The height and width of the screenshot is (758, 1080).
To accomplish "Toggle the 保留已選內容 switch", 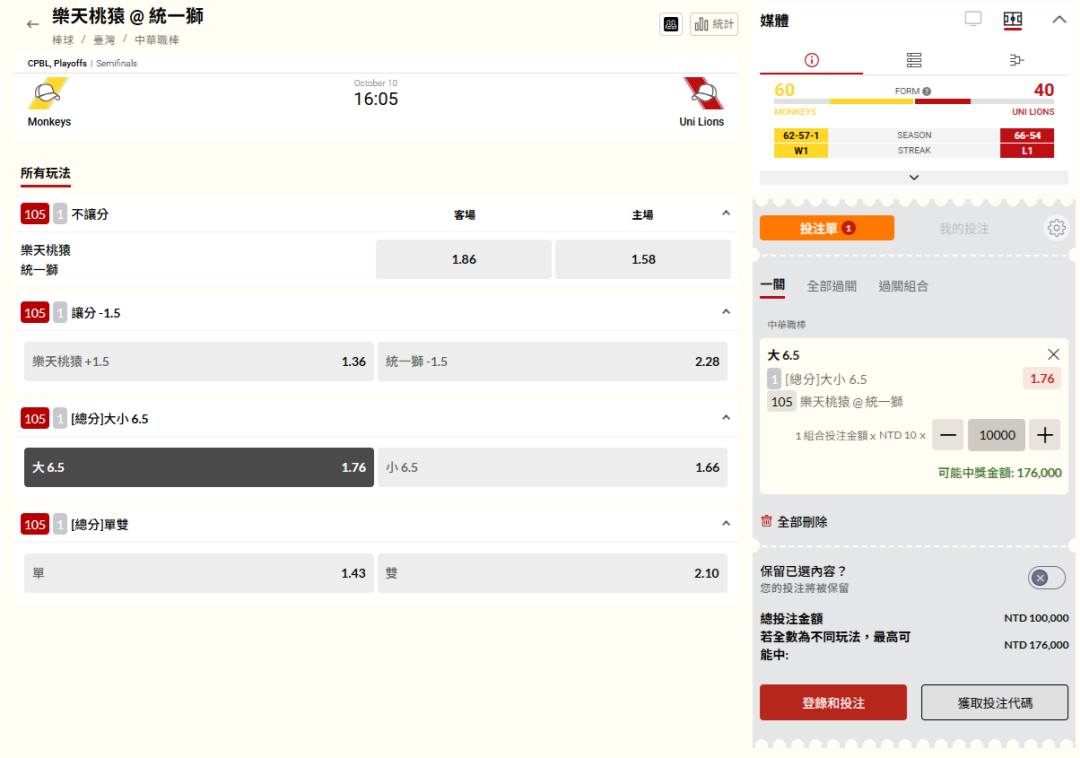I will tap(1045, 578).
